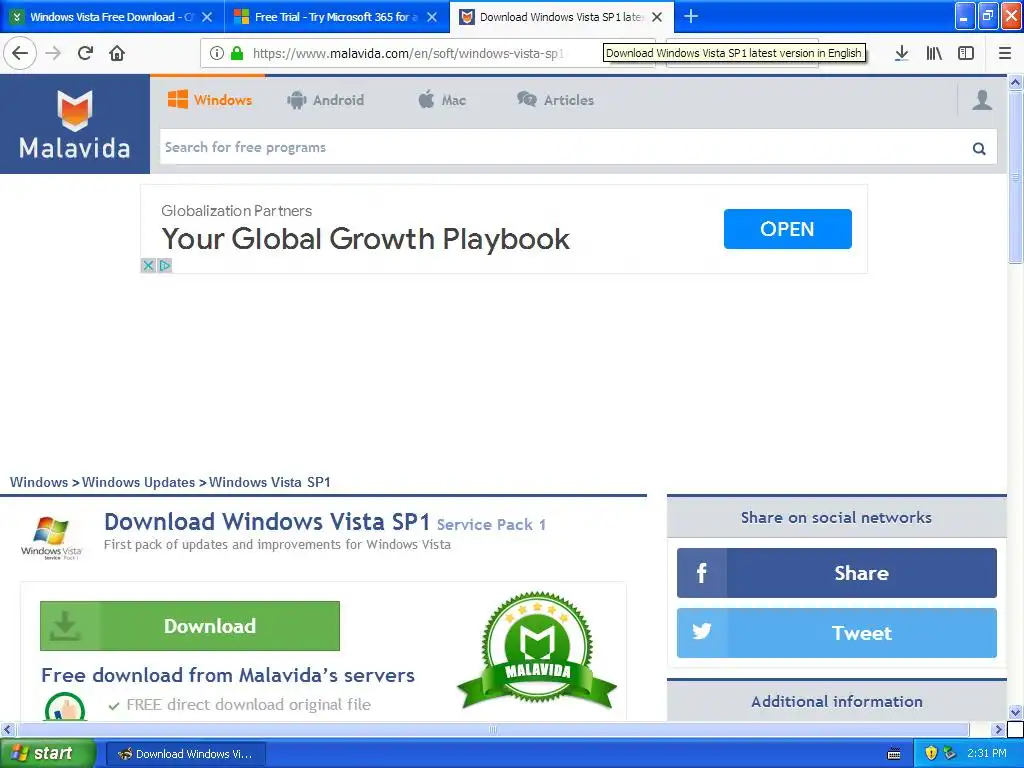This screenshot has height=768, width=1024.
Task: Open the Android category menu
Action: coord(325,100)
